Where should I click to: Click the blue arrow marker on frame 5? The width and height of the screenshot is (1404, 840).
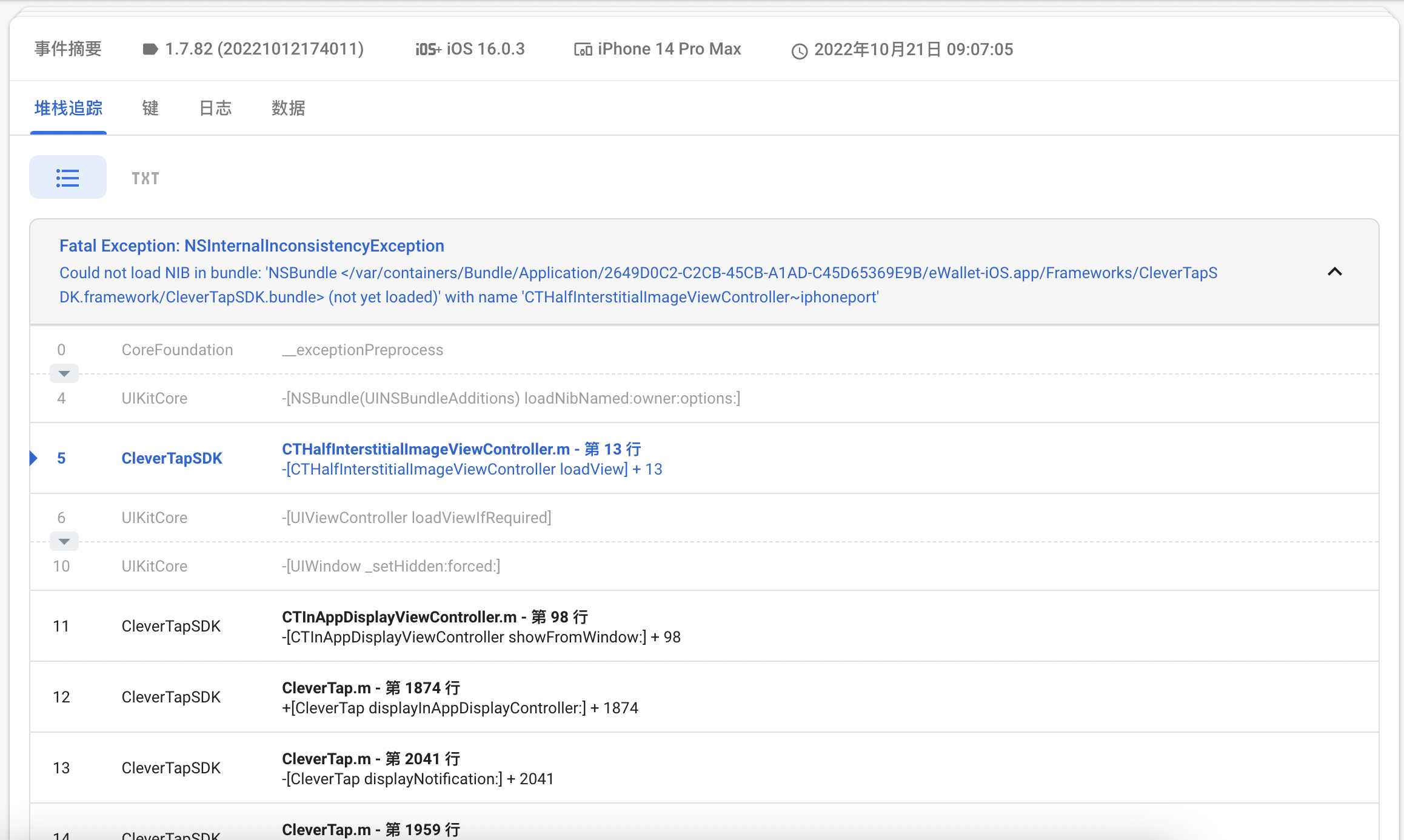click(34, 458)
